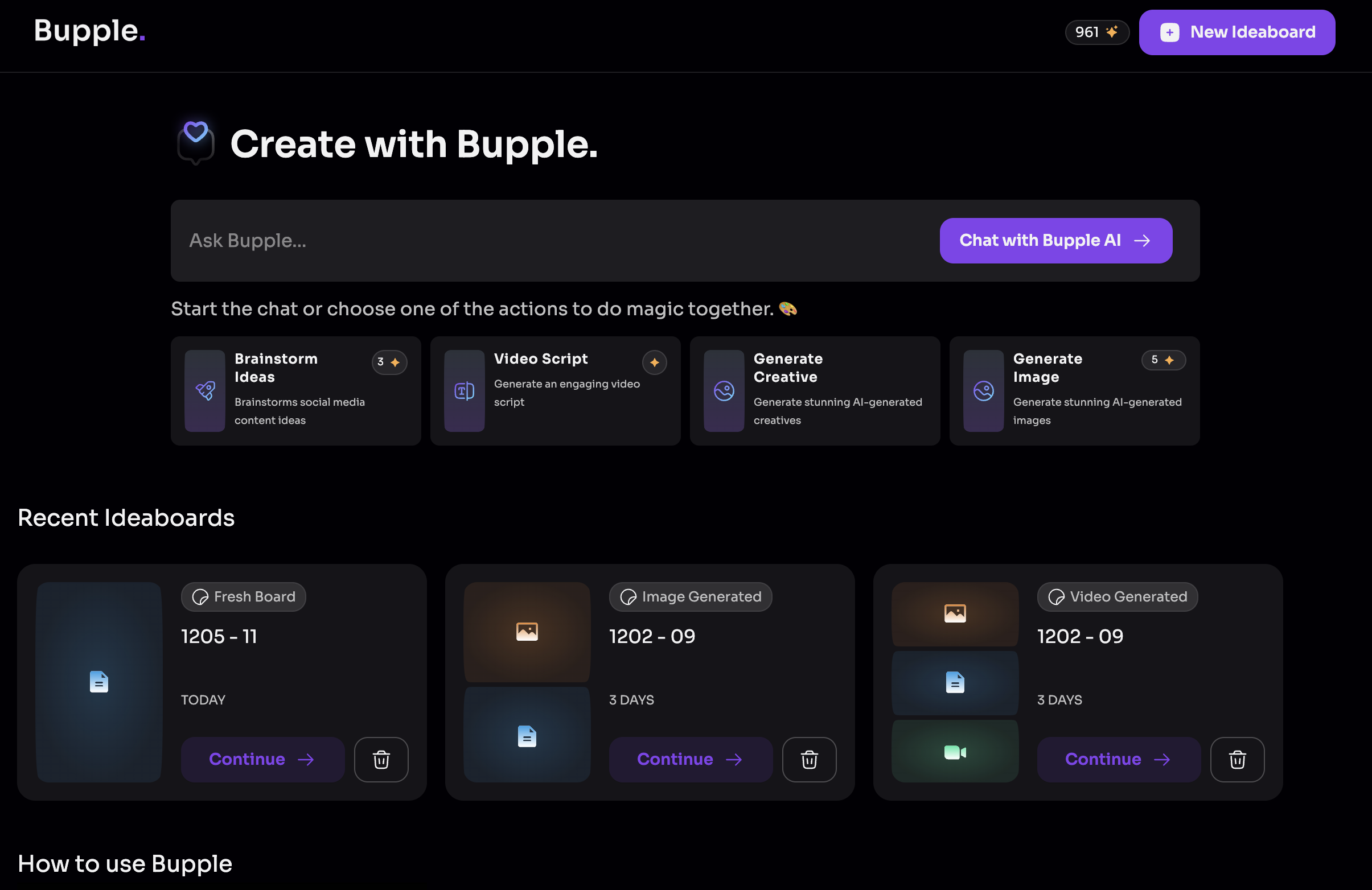Click trash icon on Video Generated board

pos(1237,759)
